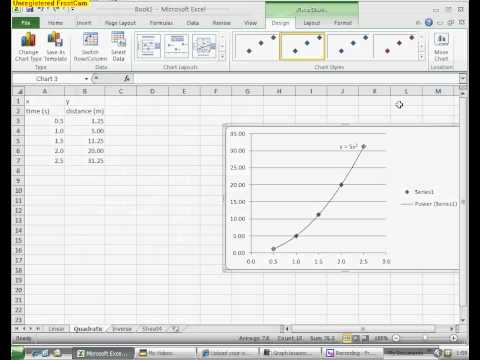Select Normal view in status bar

347,339
